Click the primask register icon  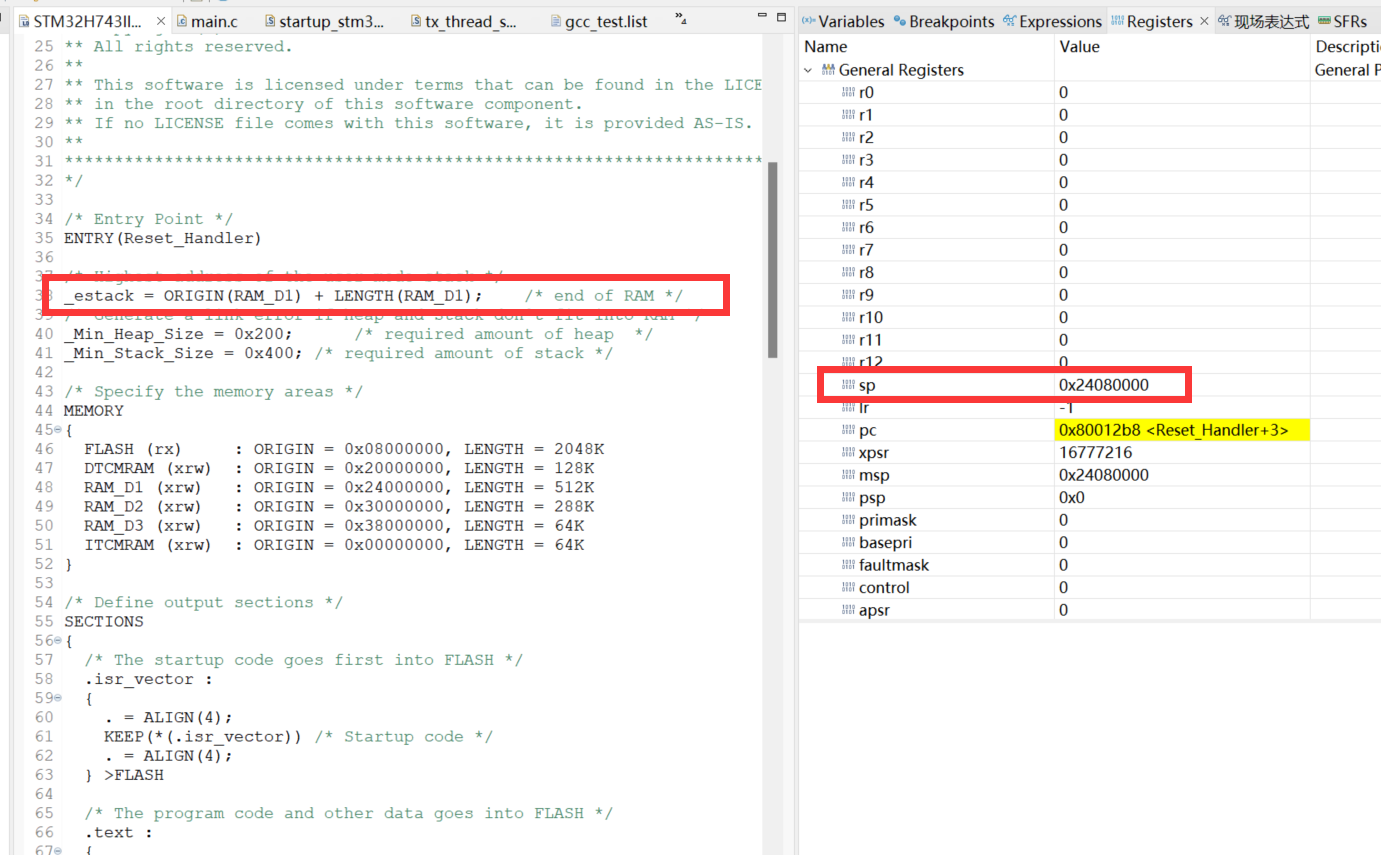click(x=848, y=520)
